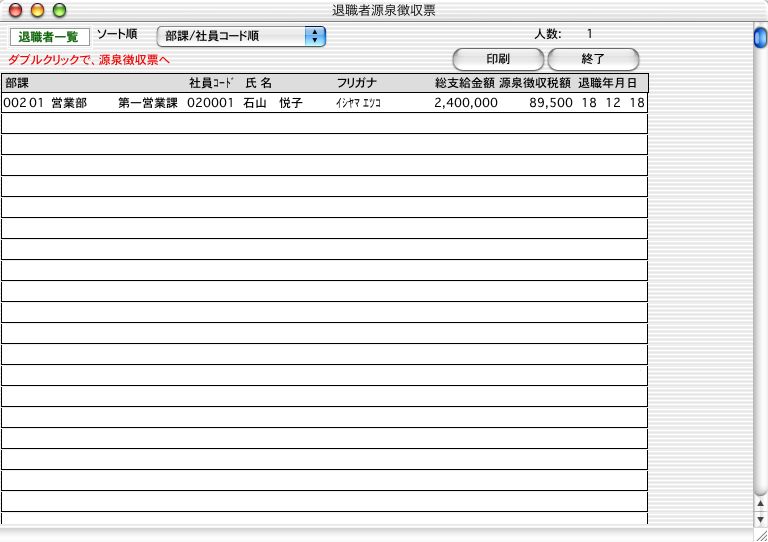
Task: Click the 退職者一覧 label box
Action: (49, 36)
